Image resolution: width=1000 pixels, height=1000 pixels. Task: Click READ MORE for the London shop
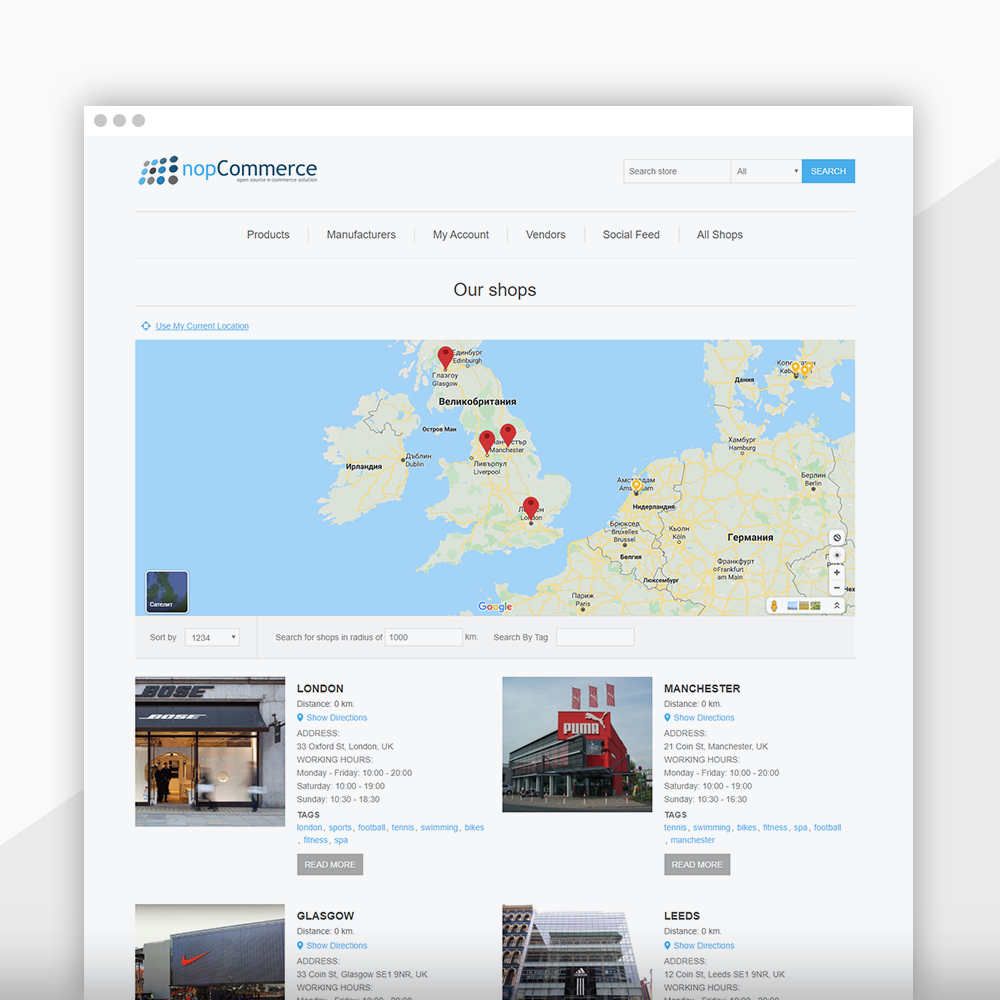click(x=330, y=865)
